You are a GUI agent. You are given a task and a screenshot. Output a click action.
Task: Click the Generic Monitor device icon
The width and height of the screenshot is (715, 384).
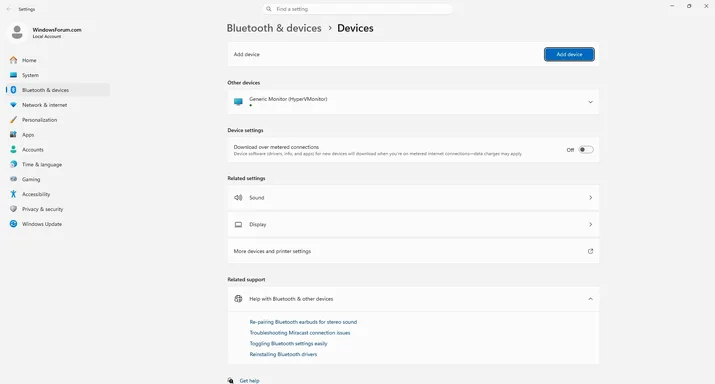click(x=238, y=102)
